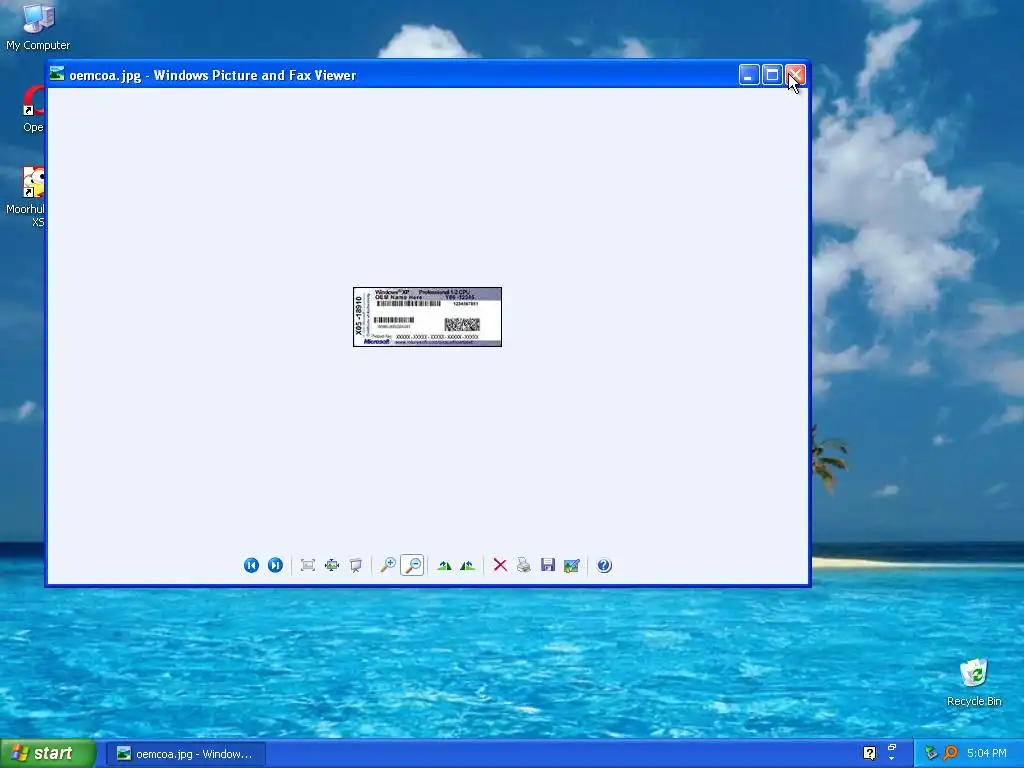Select the Recycle Bin desktop icon
This screenshot has width=1024, height=768.
point(974,682)
